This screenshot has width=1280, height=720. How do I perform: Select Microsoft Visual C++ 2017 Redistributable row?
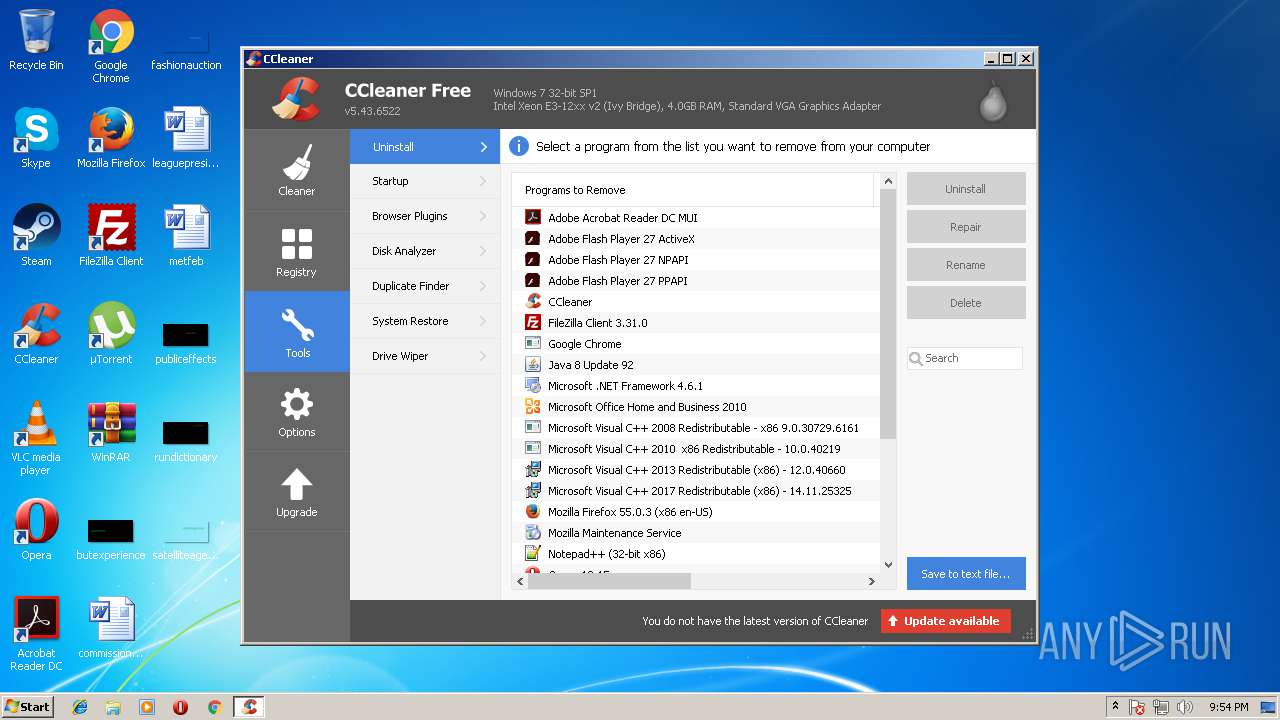[697, 491]
